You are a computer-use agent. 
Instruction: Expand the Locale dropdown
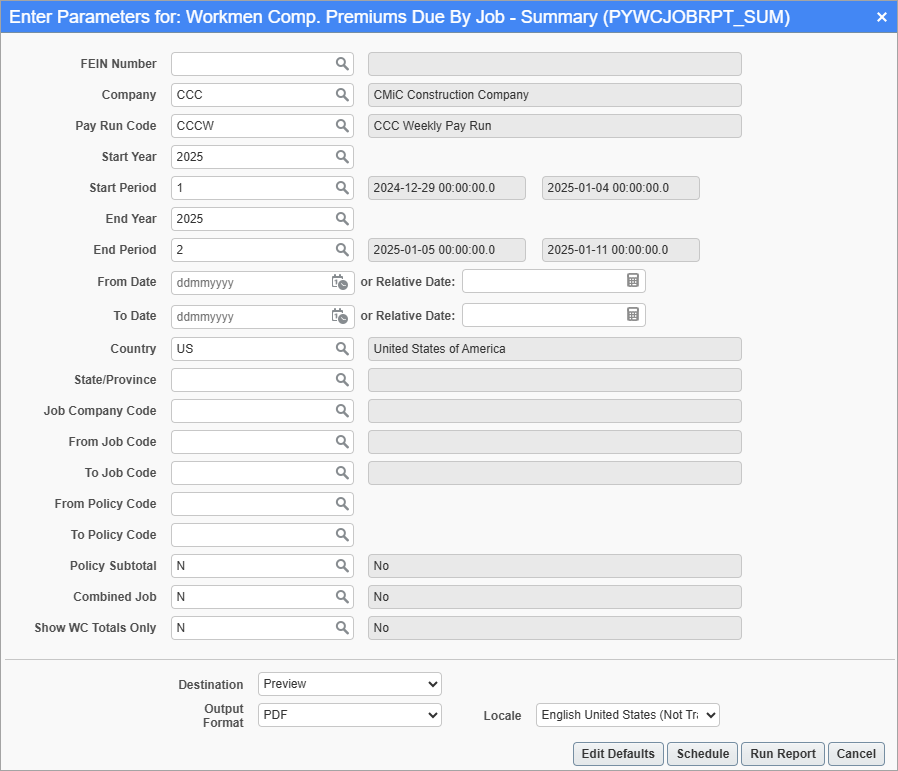click(x=627, y=715)
